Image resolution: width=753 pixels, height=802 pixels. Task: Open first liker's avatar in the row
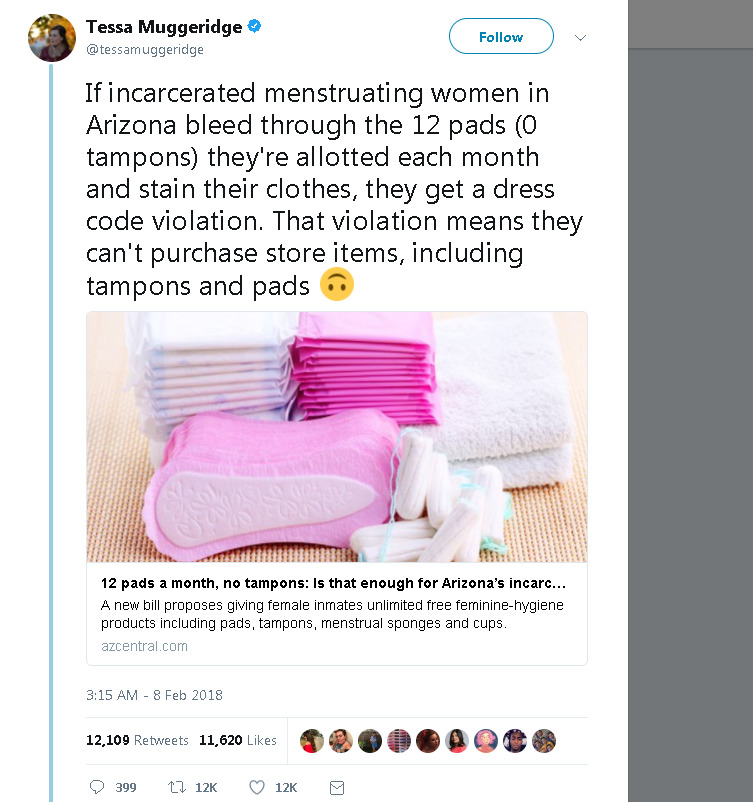(312, 741)
